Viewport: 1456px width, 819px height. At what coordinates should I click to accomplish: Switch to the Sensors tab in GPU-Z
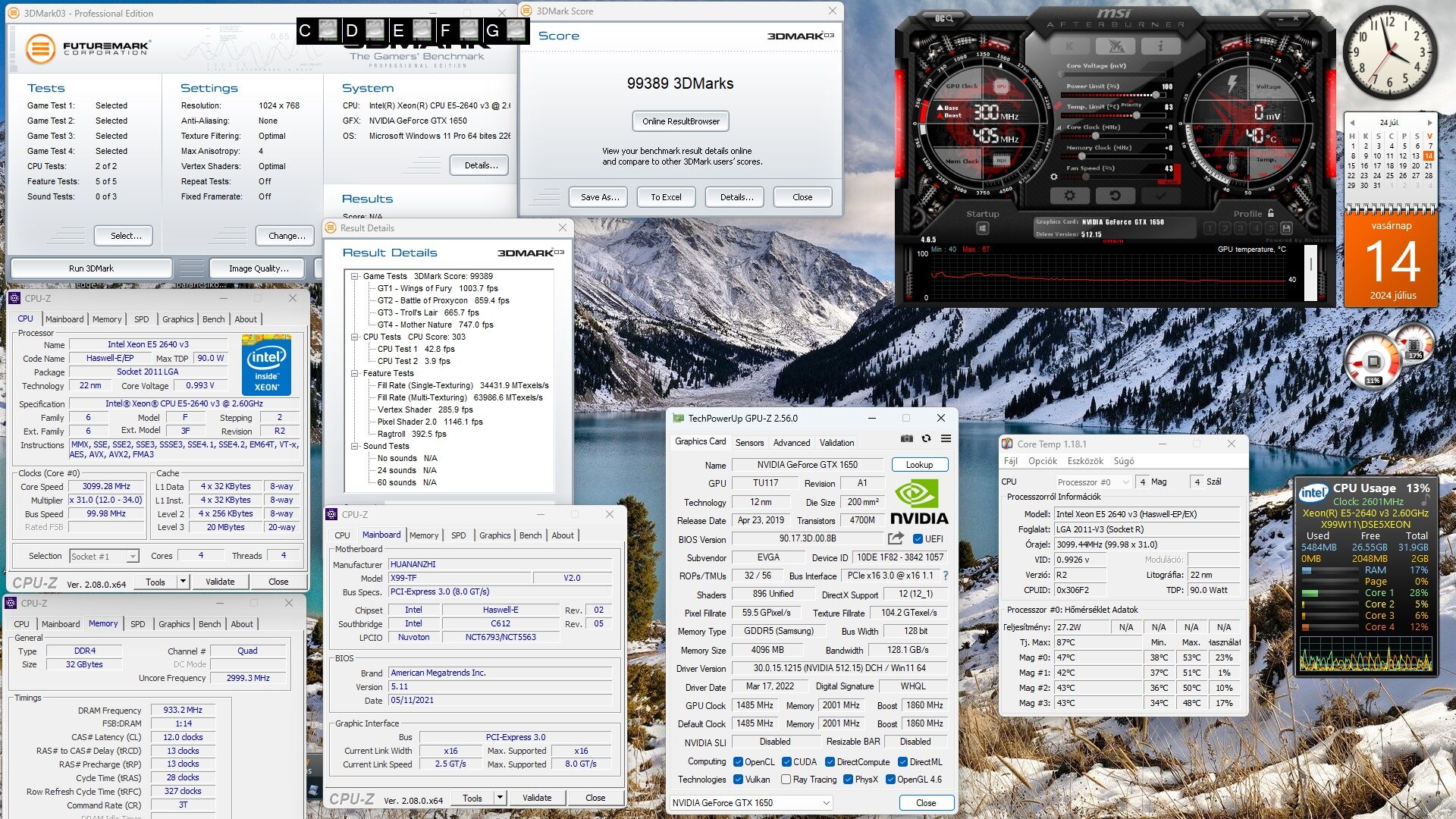tap(749, 443)
